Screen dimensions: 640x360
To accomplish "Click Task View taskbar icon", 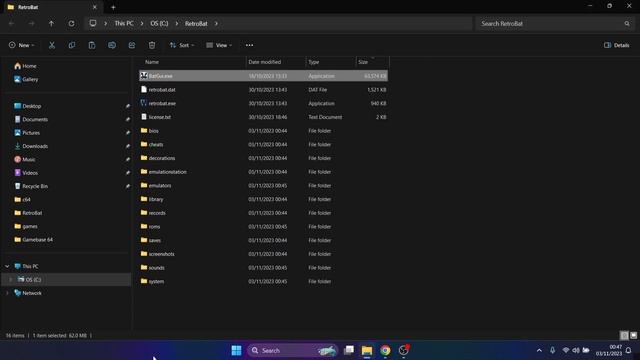I will click(x=349, y=350).
